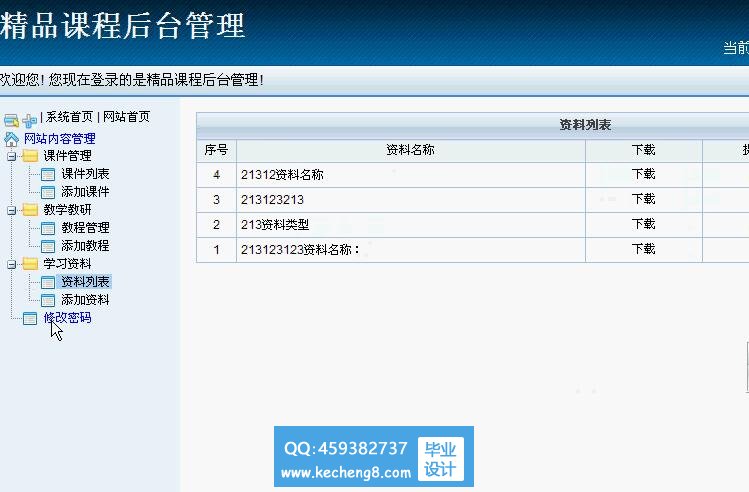
Task: Click the 教学教研 folder icon
Action: [31, 210]
